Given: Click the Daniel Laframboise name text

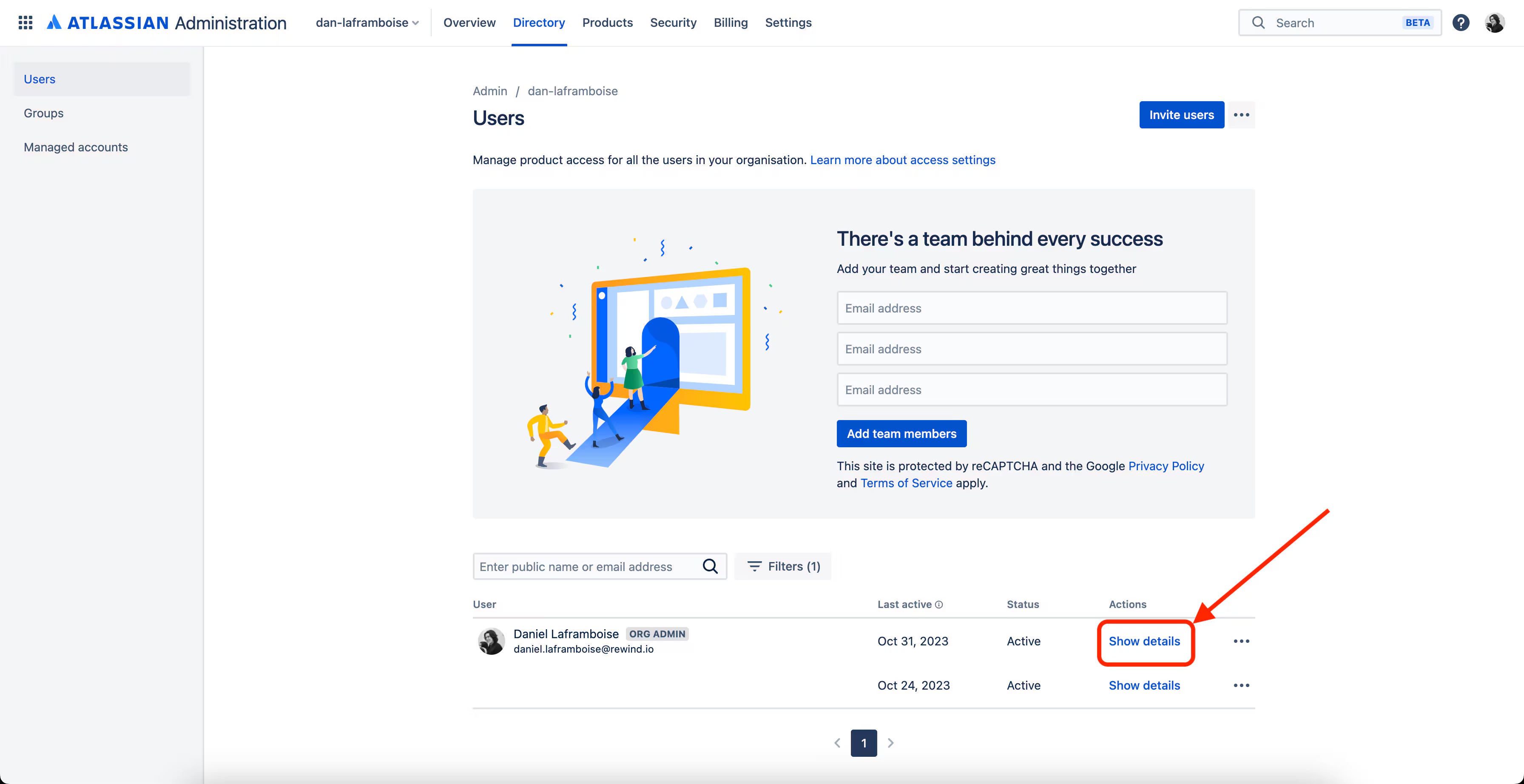Looking at the screenshot, I should click(x=566, y=634).
